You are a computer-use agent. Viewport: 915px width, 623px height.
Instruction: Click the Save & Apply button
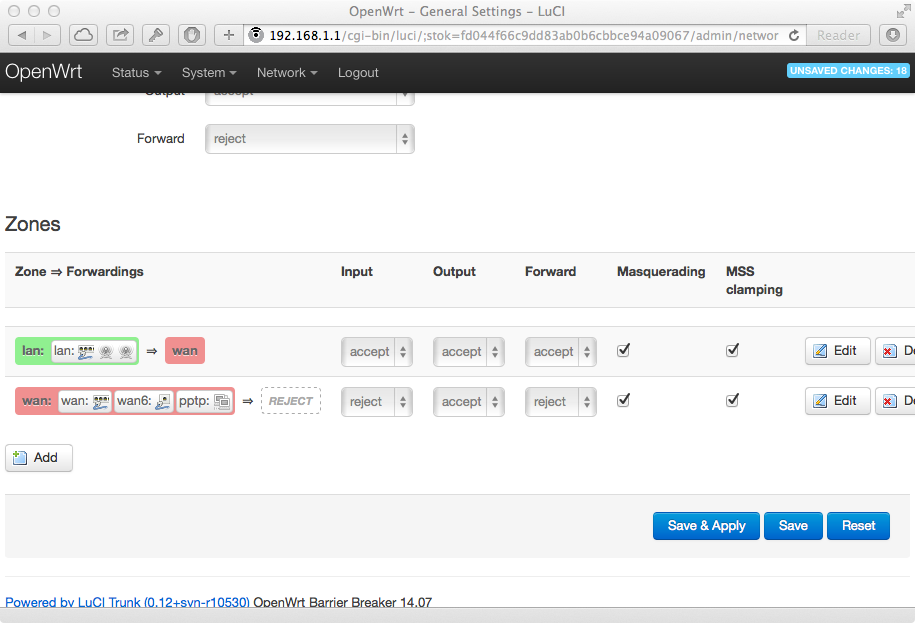click(x=706, y=526)
